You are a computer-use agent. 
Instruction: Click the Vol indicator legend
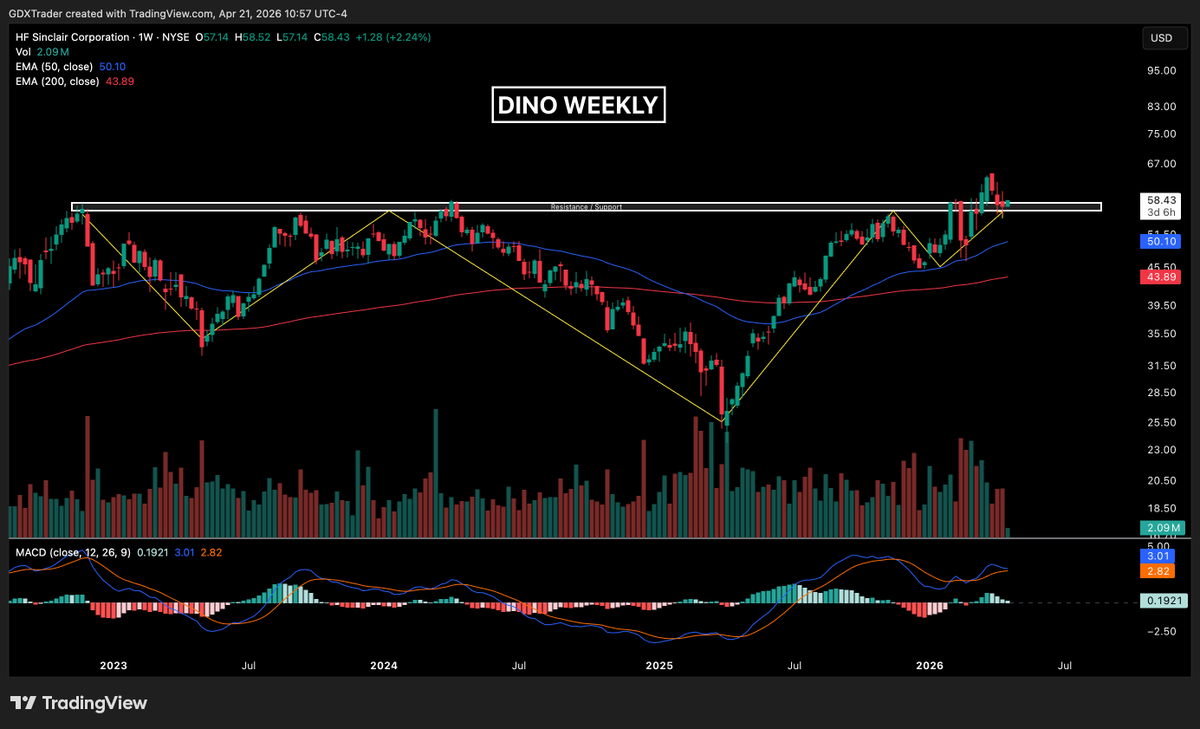tap(23, 51)
